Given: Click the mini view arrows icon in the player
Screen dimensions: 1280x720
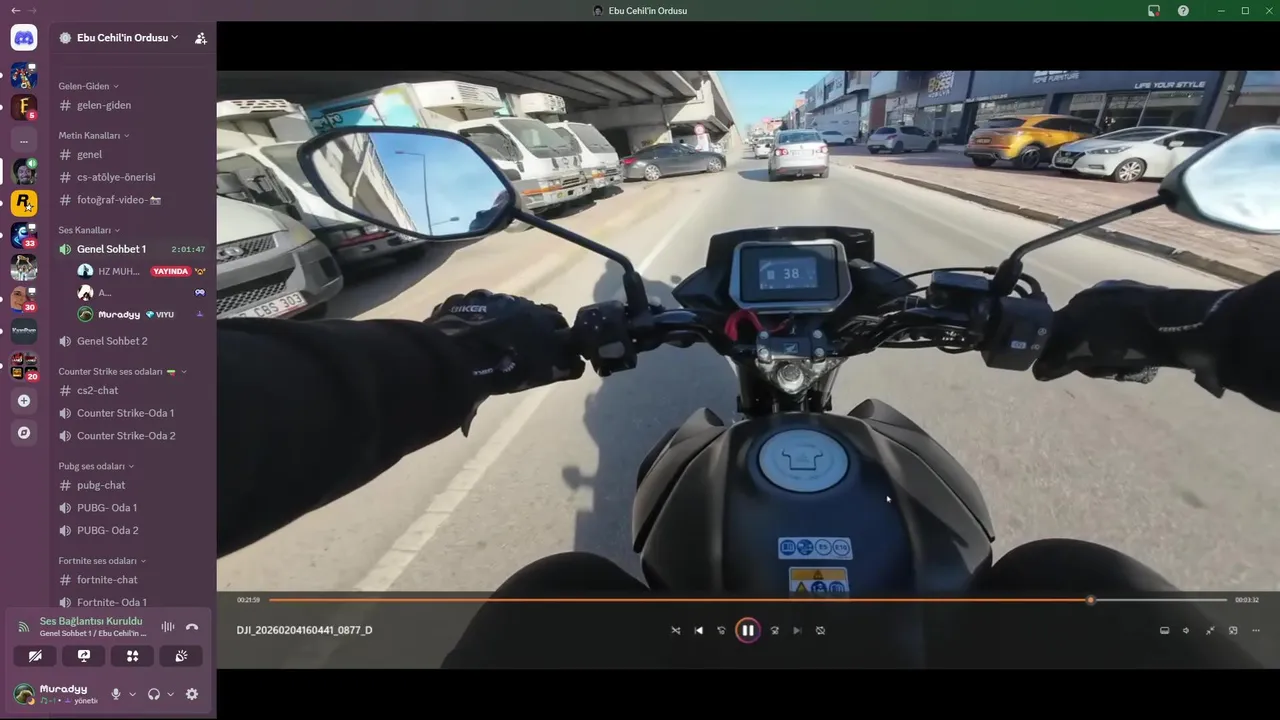Looking at the screenshot, I should coord(1210,630).
